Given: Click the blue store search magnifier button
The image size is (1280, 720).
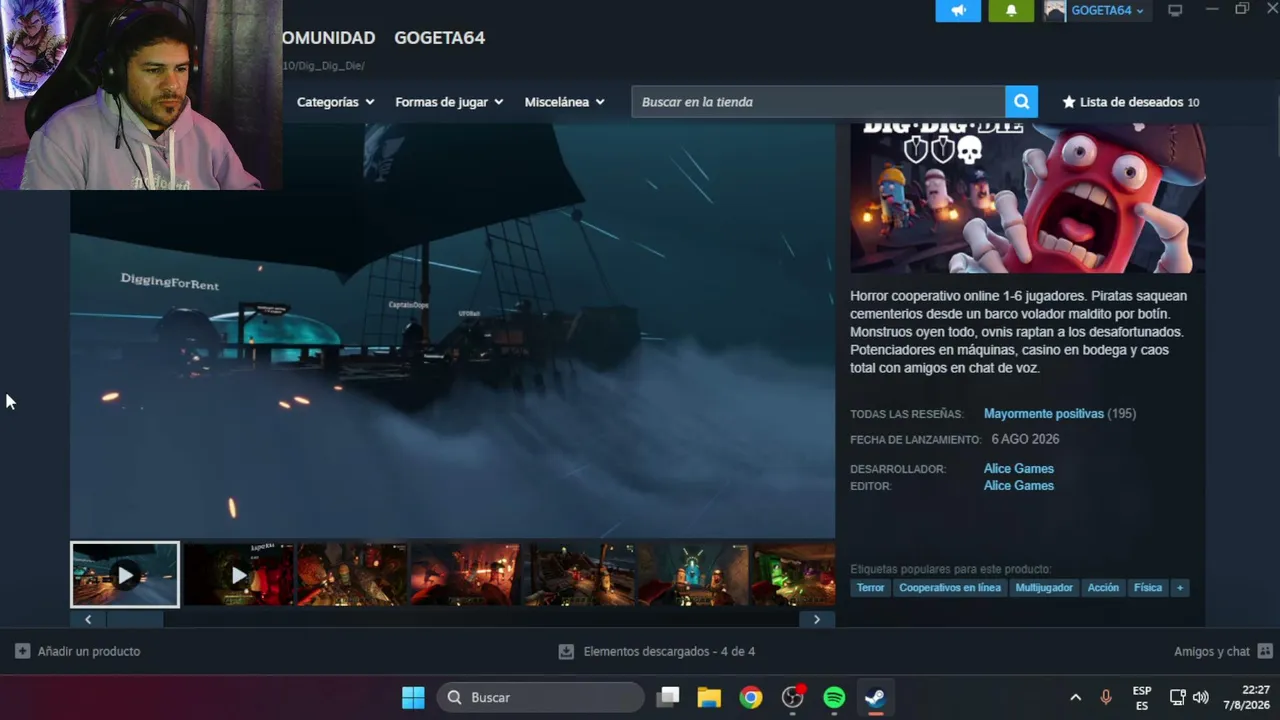Looking at the screenshot, I should tap(1021, 102).
